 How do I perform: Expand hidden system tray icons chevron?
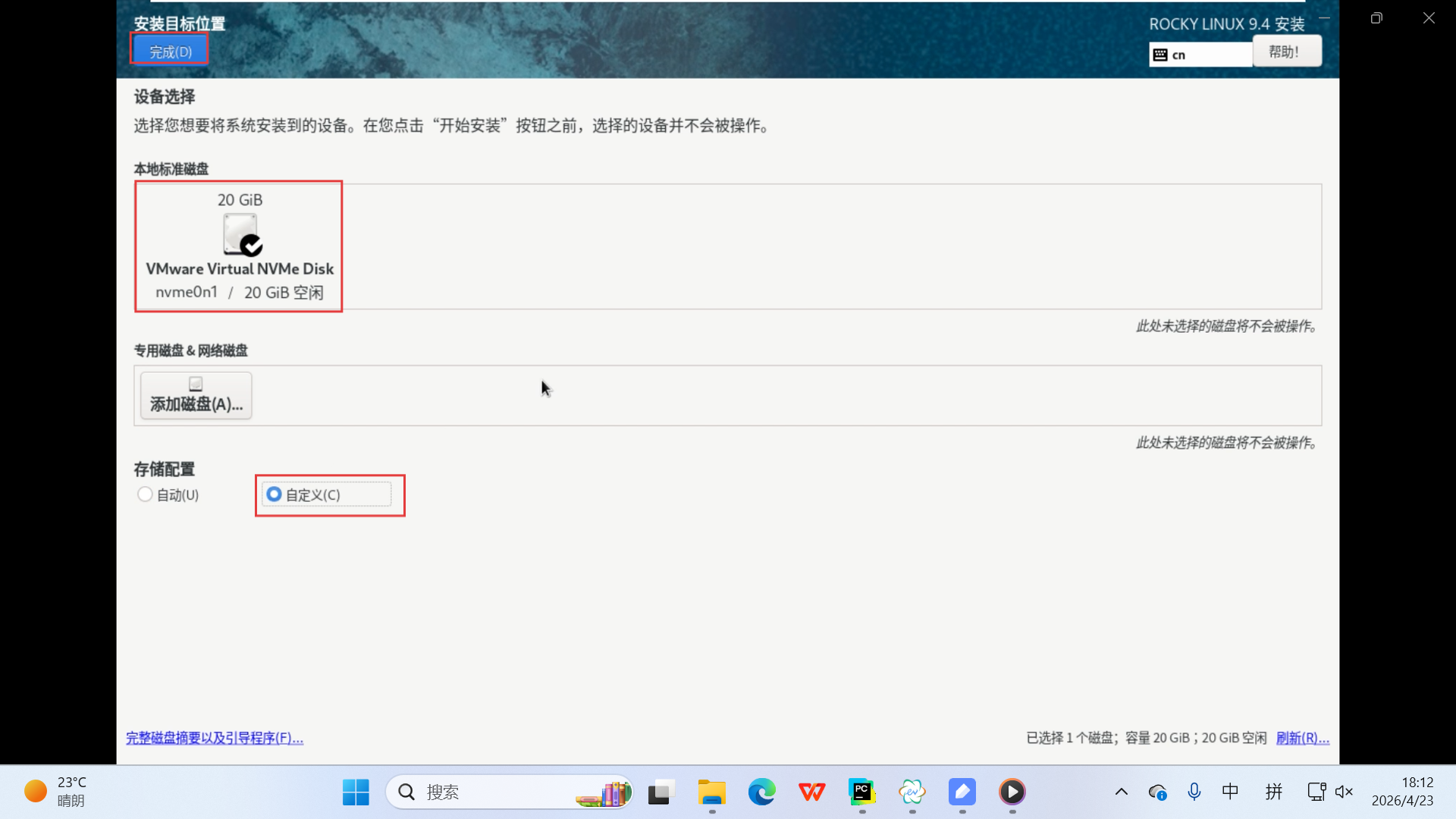(x=1121, y=792)
